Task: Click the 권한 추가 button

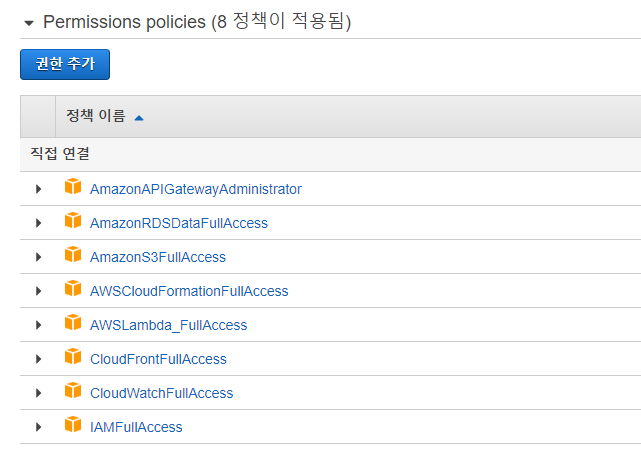Action: 65,65
